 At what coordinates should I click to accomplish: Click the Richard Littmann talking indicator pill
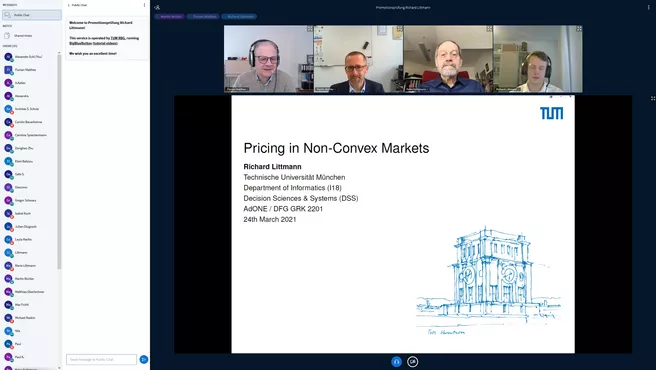click(x=239, y=16)
